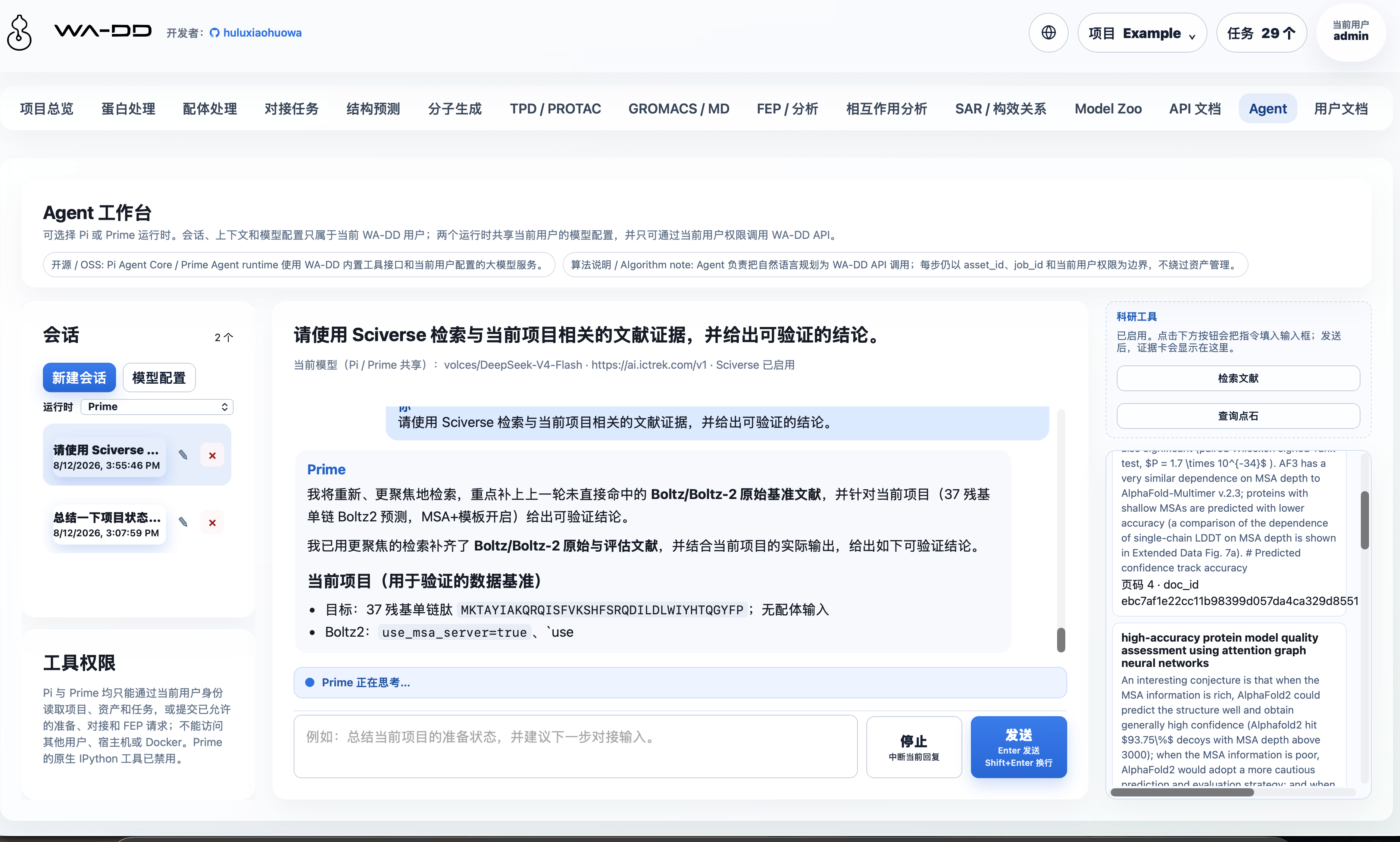
Task: Click the 新建会话 button
Action: tap(79, 377)
